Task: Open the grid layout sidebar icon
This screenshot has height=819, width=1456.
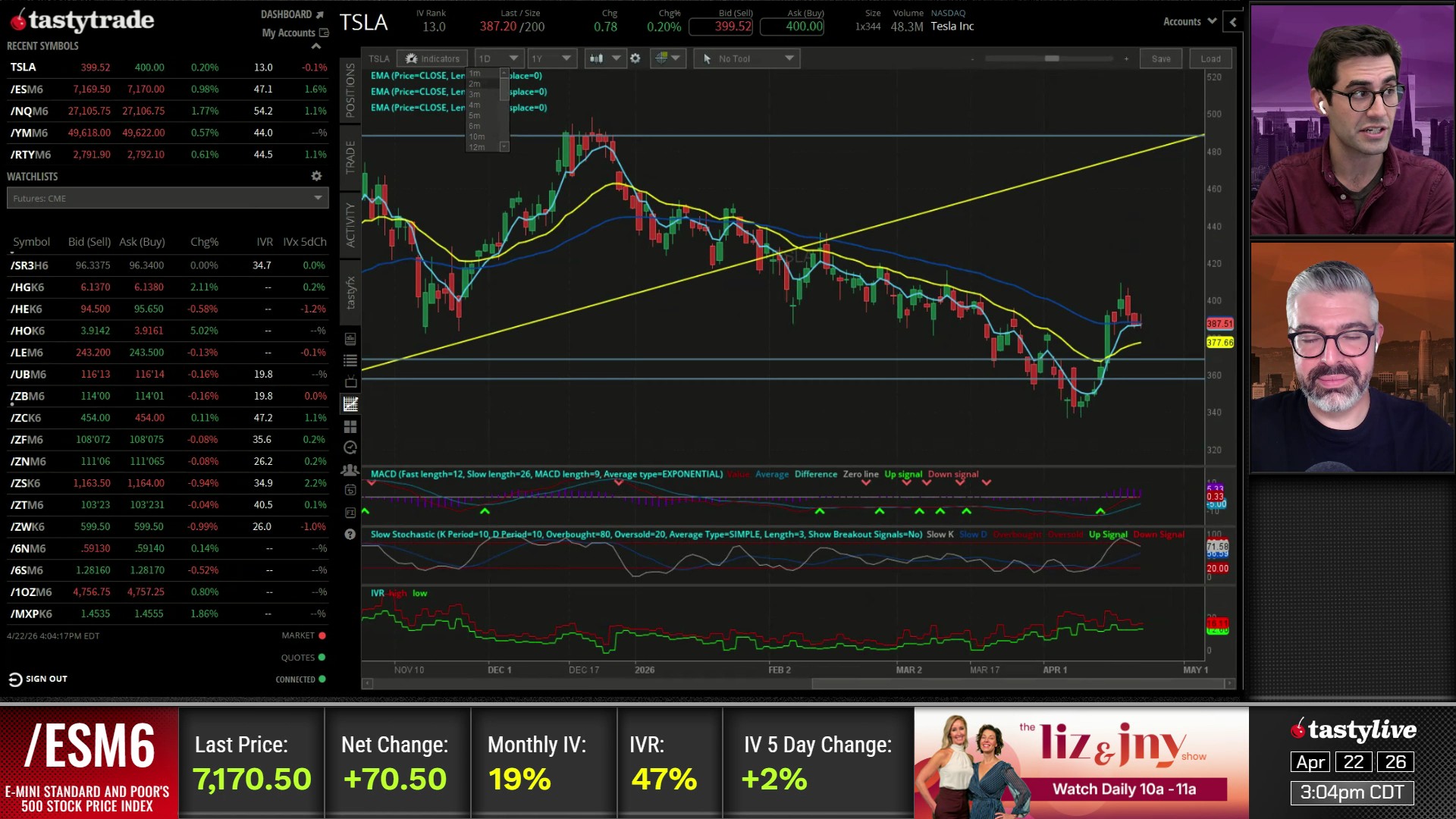Action: [350, 427]
